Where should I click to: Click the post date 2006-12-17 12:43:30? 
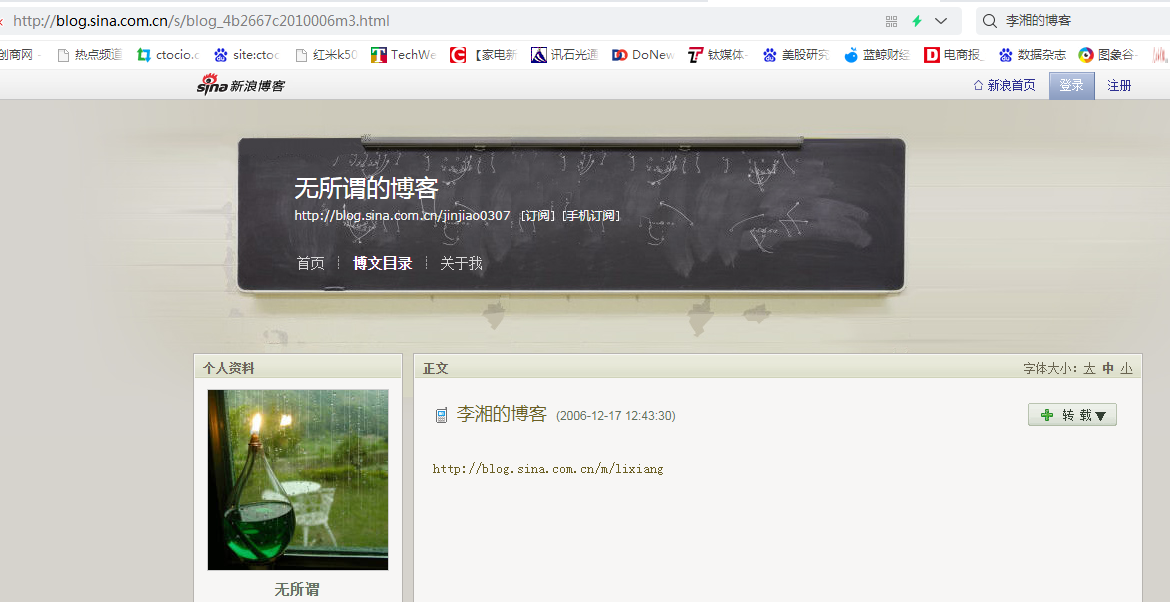coord(616,416)
